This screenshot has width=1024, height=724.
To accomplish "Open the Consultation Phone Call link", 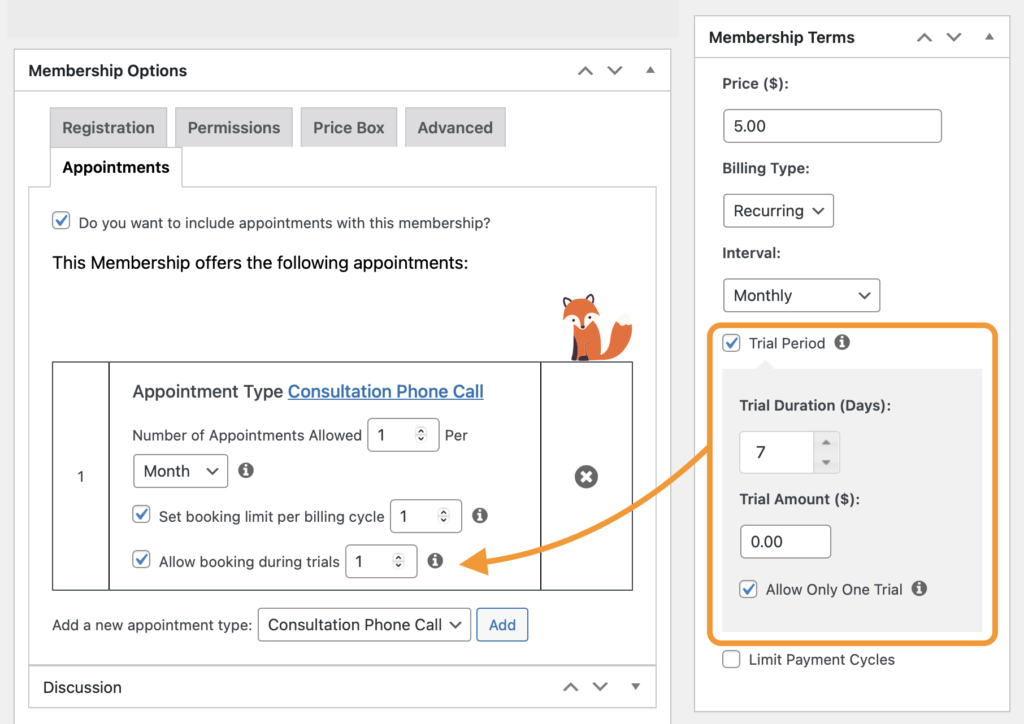I will (385, 391).
